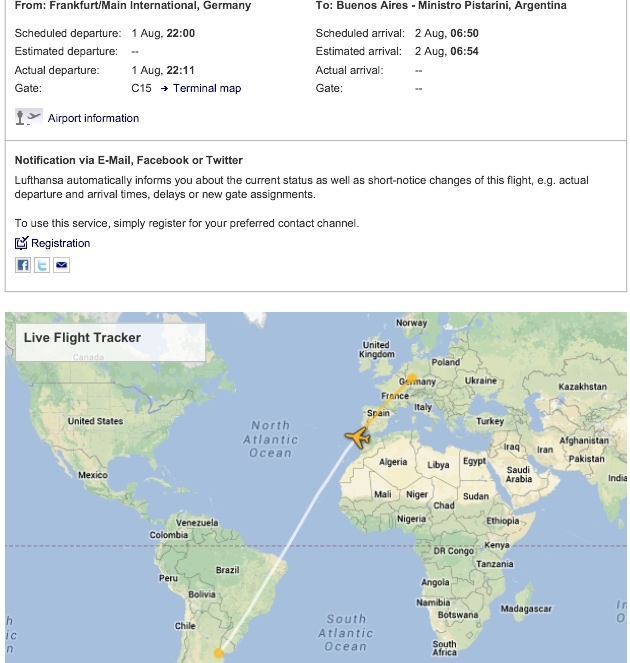Click the airport tower and plane icon
The height and width of the screenshot is (663, 630).
29,118
